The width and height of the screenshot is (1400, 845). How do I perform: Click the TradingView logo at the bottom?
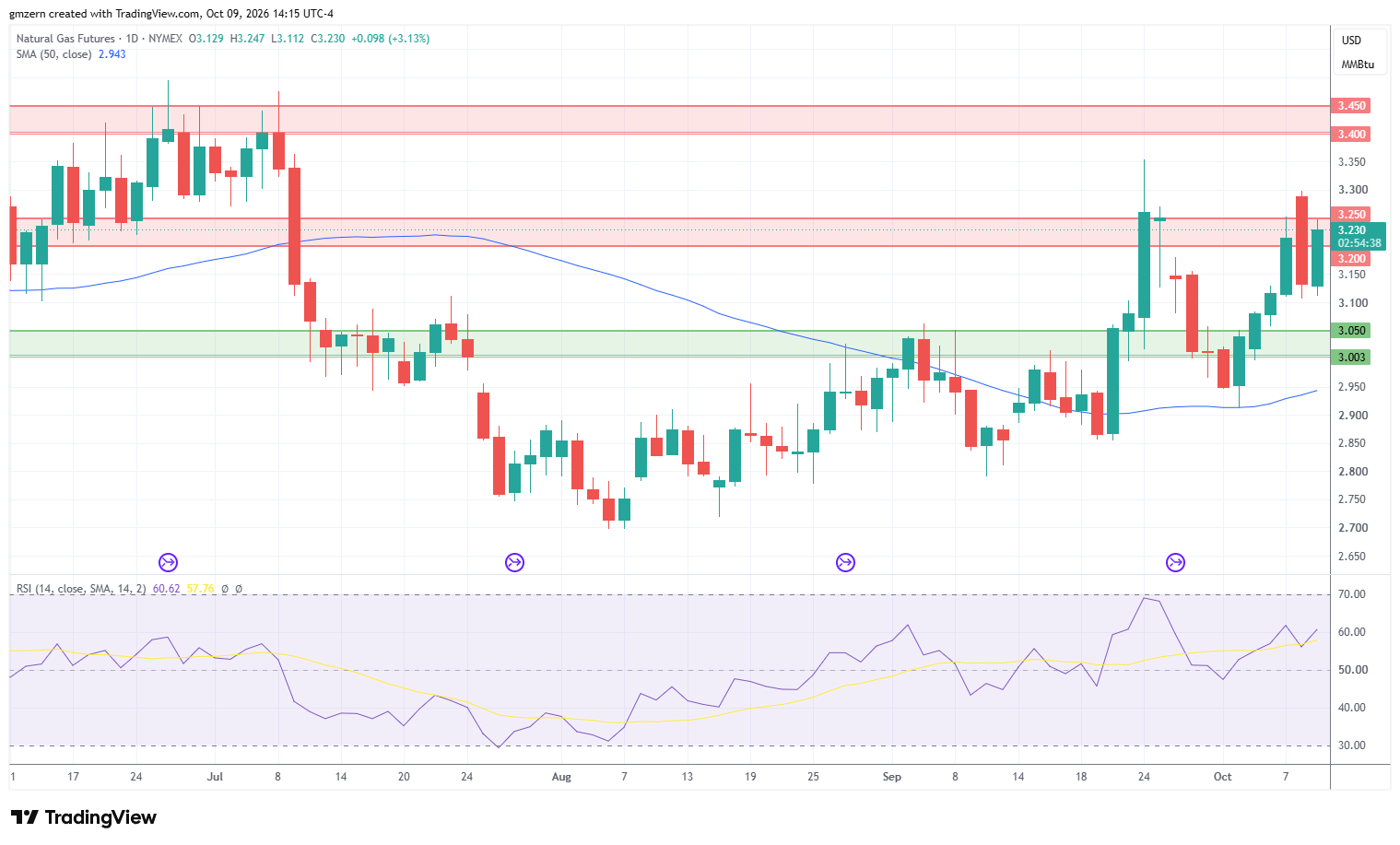(x=84, y=817)
